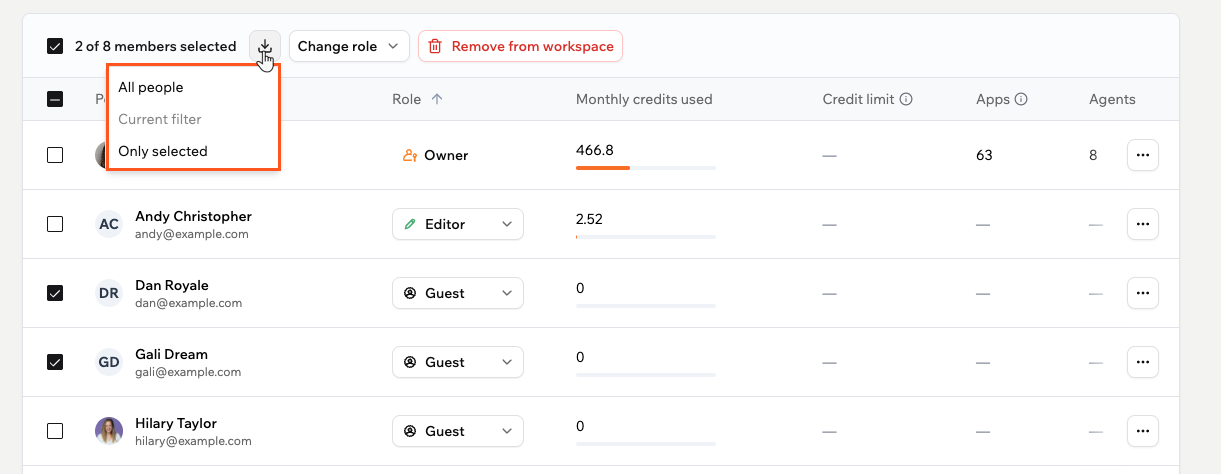
Task: Click the DR avatar of Dan Royale
Action: (x=109, y=293)
